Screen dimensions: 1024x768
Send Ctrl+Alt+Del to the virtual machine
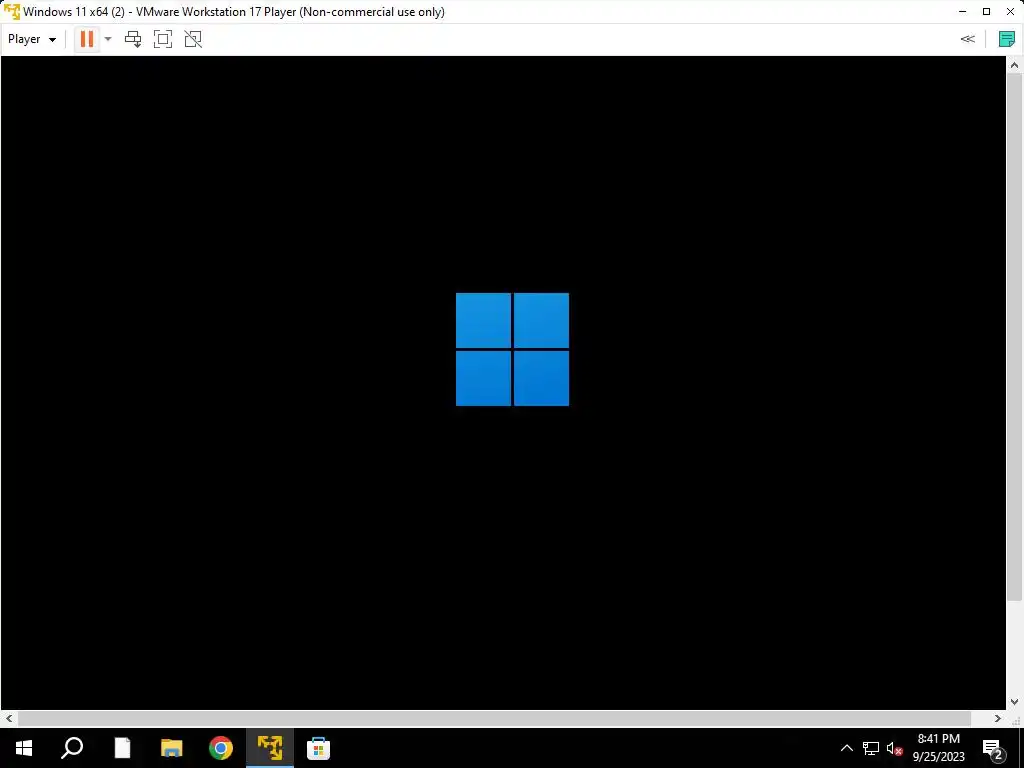[133, 39]
